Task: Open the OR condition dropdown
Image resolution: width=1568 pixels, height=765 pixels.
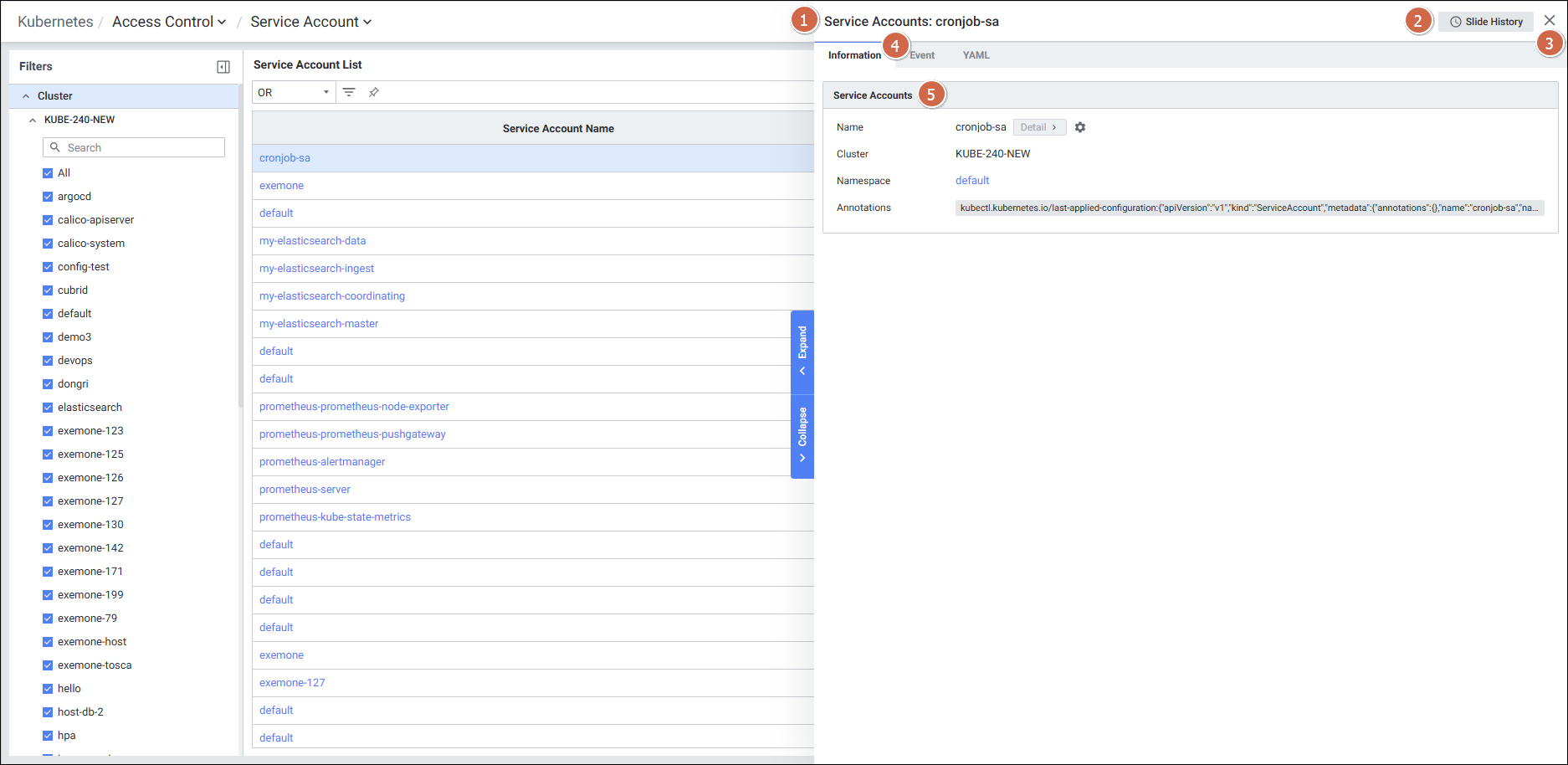Action: (x=293, y=92)
